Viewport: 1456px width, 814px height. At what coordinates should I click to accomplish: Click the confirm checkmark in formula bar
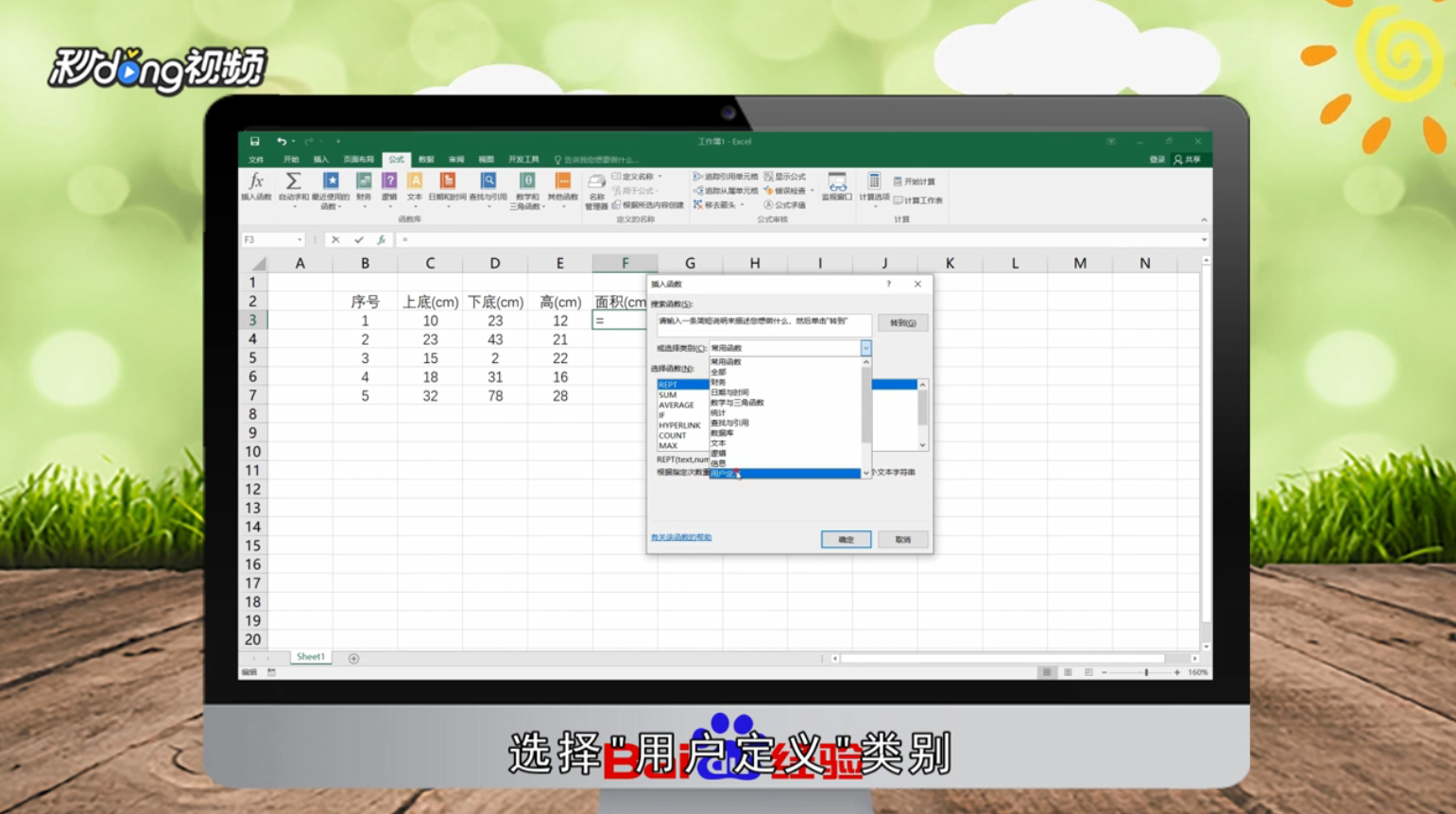359,240
